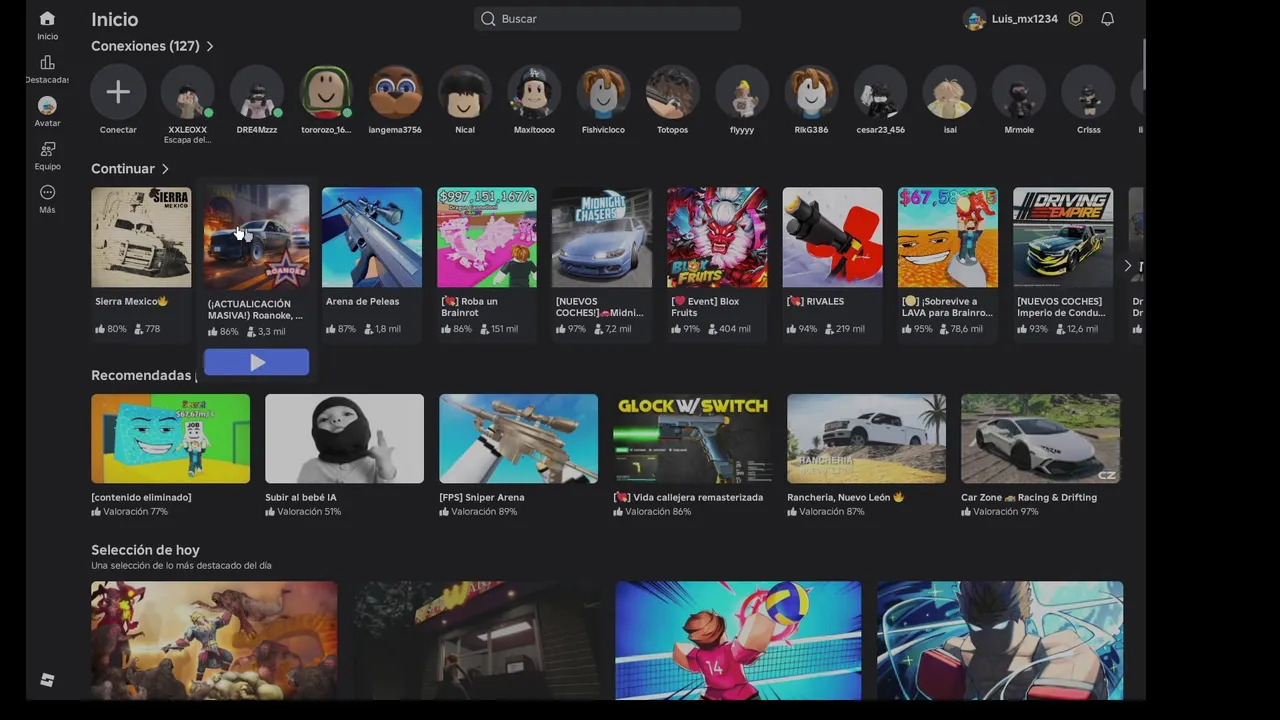The image size is (1280, 720).
Task: Click the search field Buscar
Action: pyautogui.click(x=607, y=19)
